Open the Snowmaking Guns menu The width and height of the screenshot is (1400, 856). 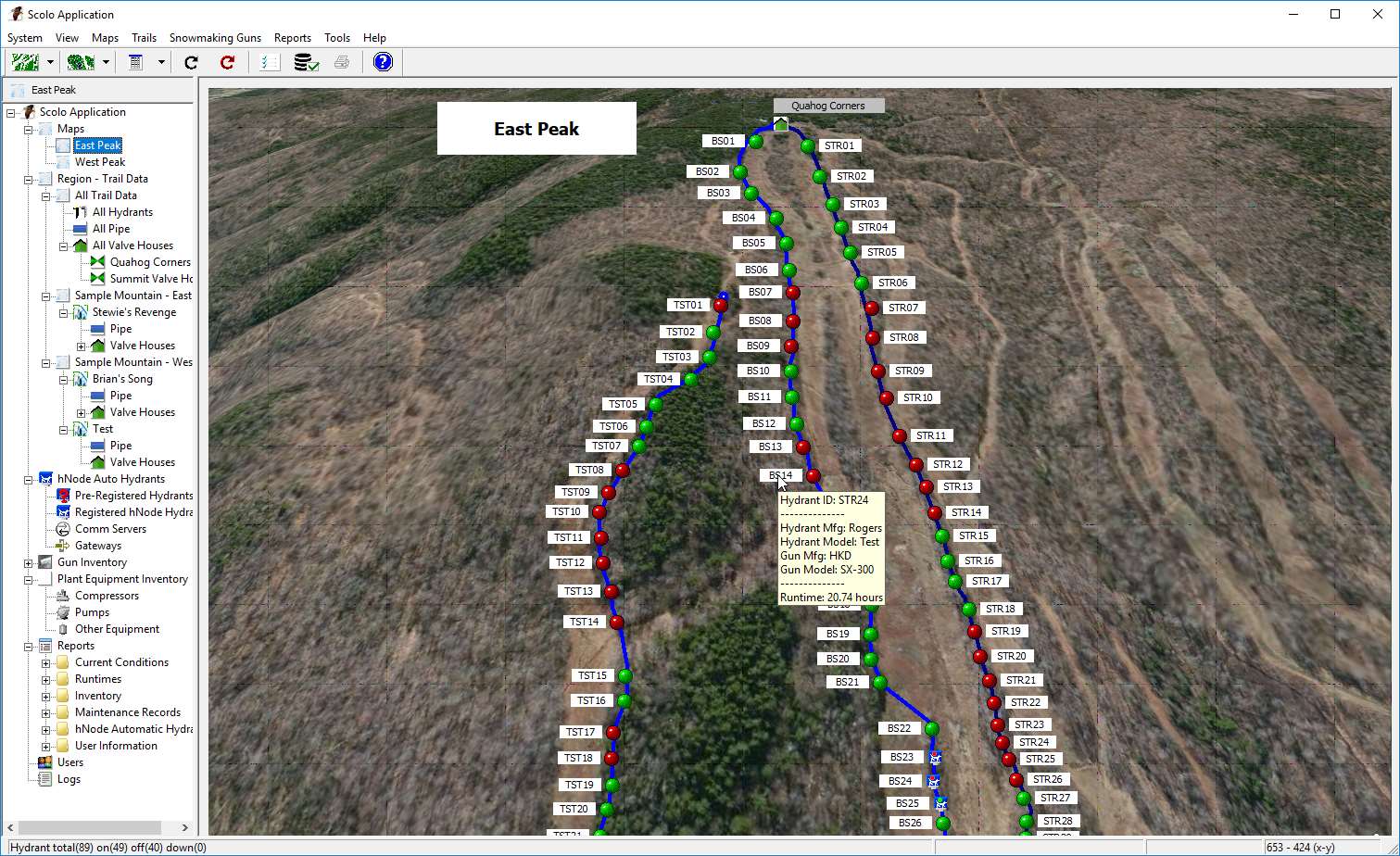click(x=215, y=38)
